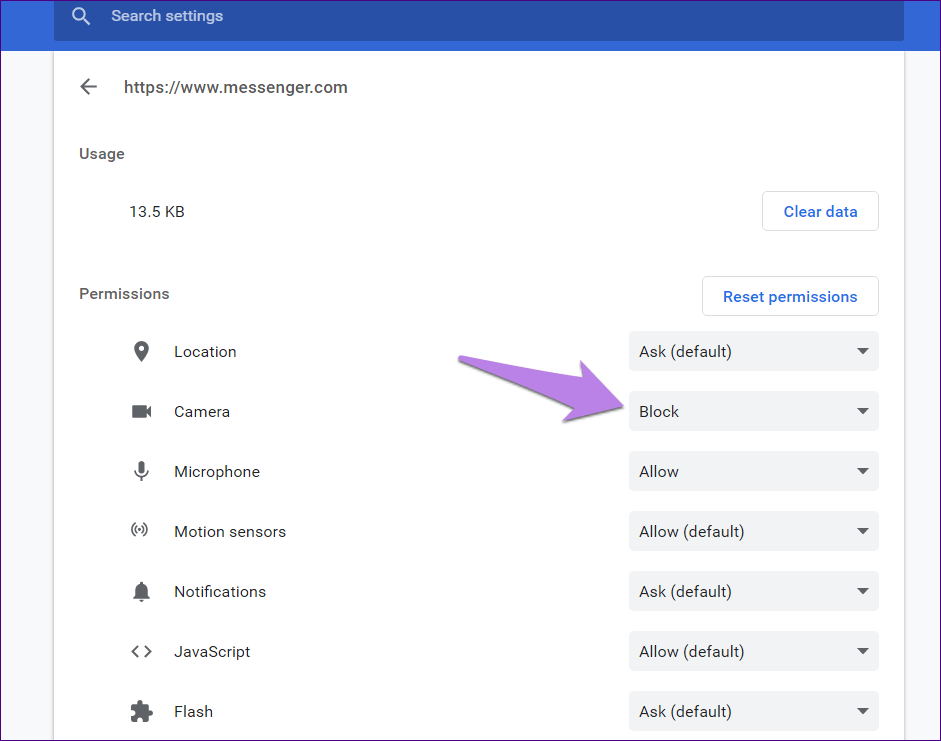Viewport: 941px width, 741px height.
Task: Select the messenger.com site URL text
Action: 236,87
